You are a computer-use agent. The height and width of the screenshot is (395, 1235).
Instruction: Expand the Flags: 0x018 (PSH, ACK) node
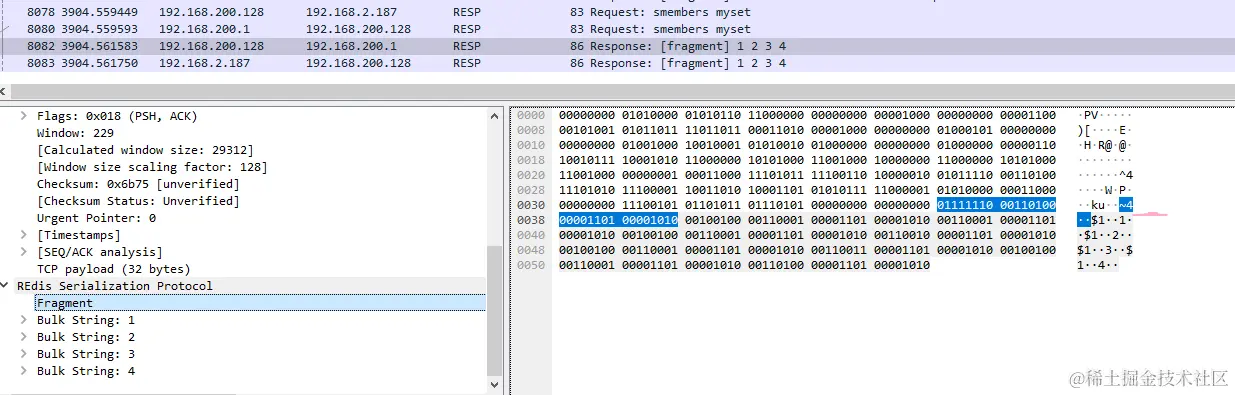24,116
